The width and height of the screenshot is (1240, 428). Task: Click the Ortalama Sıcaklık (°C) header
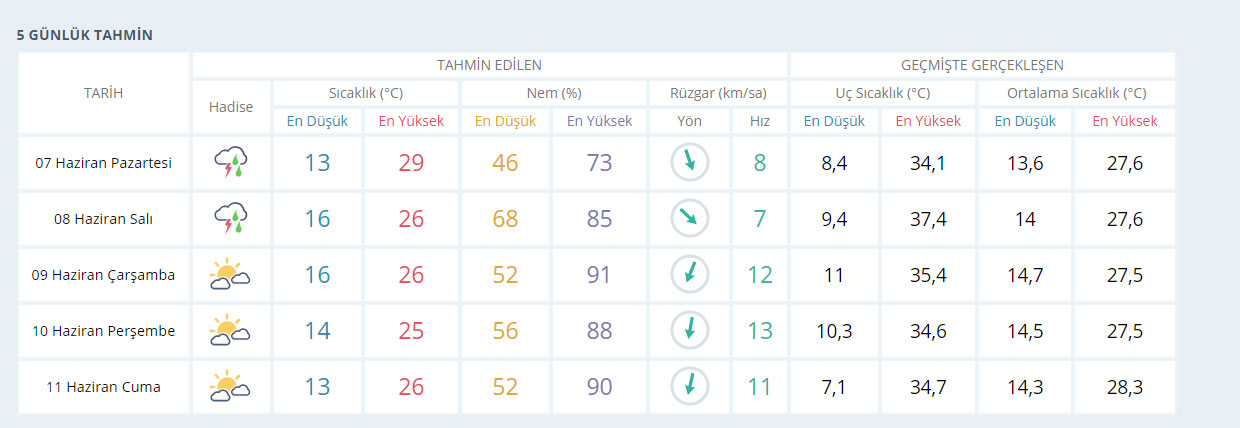[1077, 93]
